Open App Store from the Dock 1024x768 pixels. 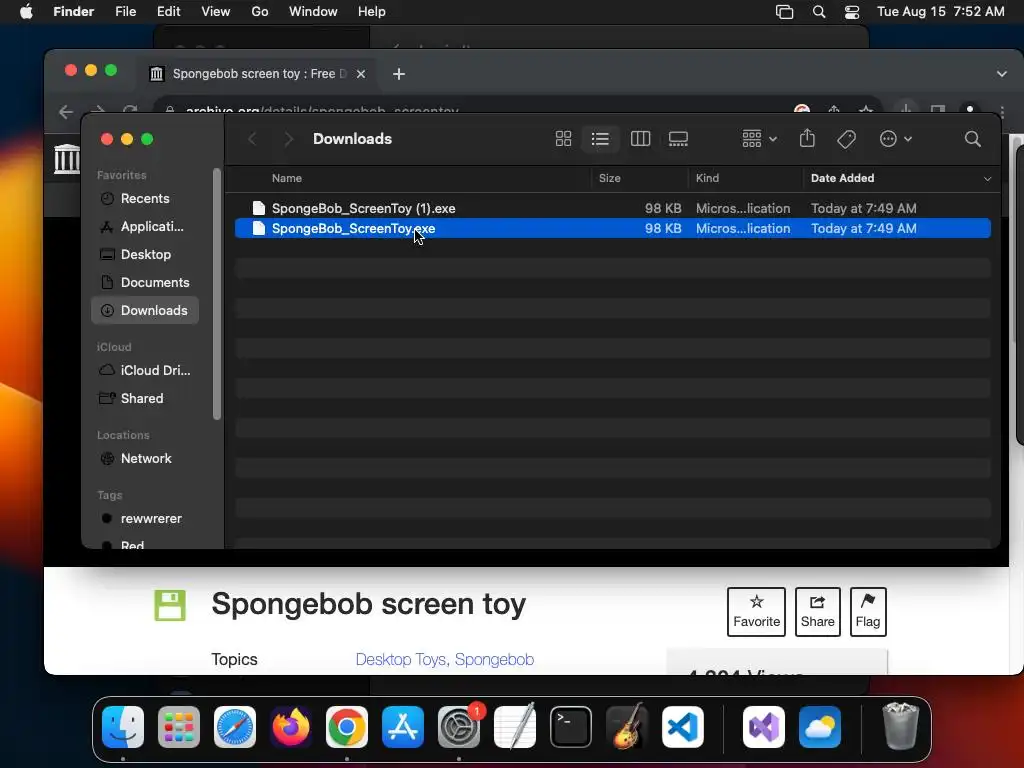tap(403, 726)
